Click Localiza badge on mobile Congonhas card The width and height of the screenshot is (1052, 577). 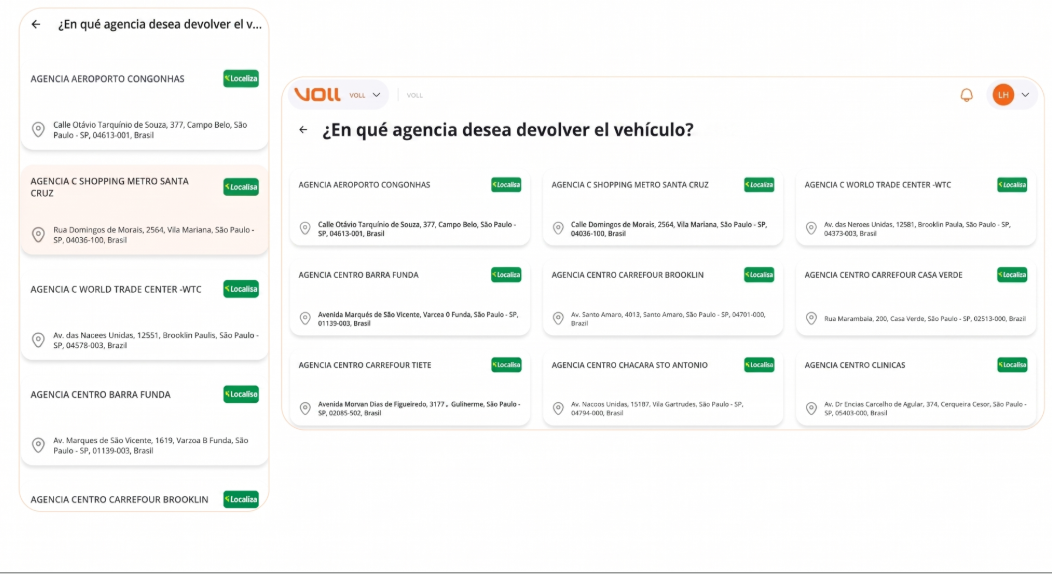coord(241,78)
